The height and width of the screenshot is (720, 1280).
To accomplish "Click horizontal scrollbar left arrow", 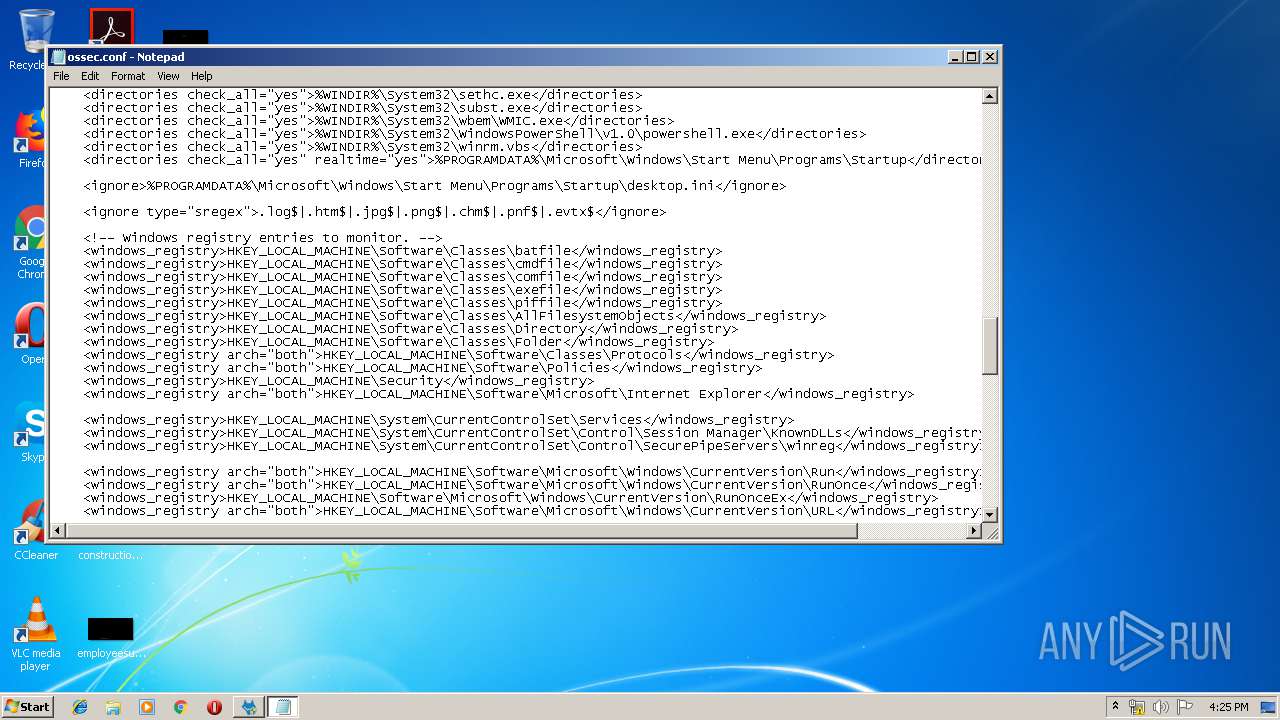I will point(59,531).
